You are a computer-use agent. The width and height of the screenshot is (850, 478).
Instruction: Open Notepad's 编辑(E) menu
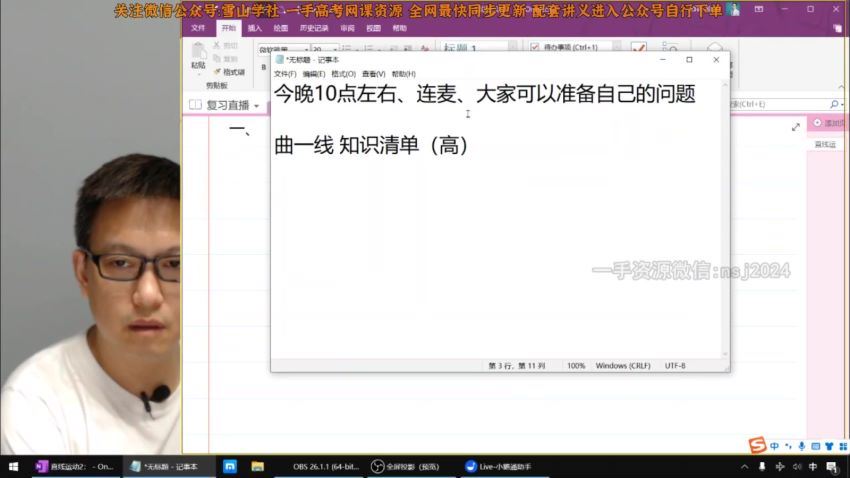tap(313, 74)
